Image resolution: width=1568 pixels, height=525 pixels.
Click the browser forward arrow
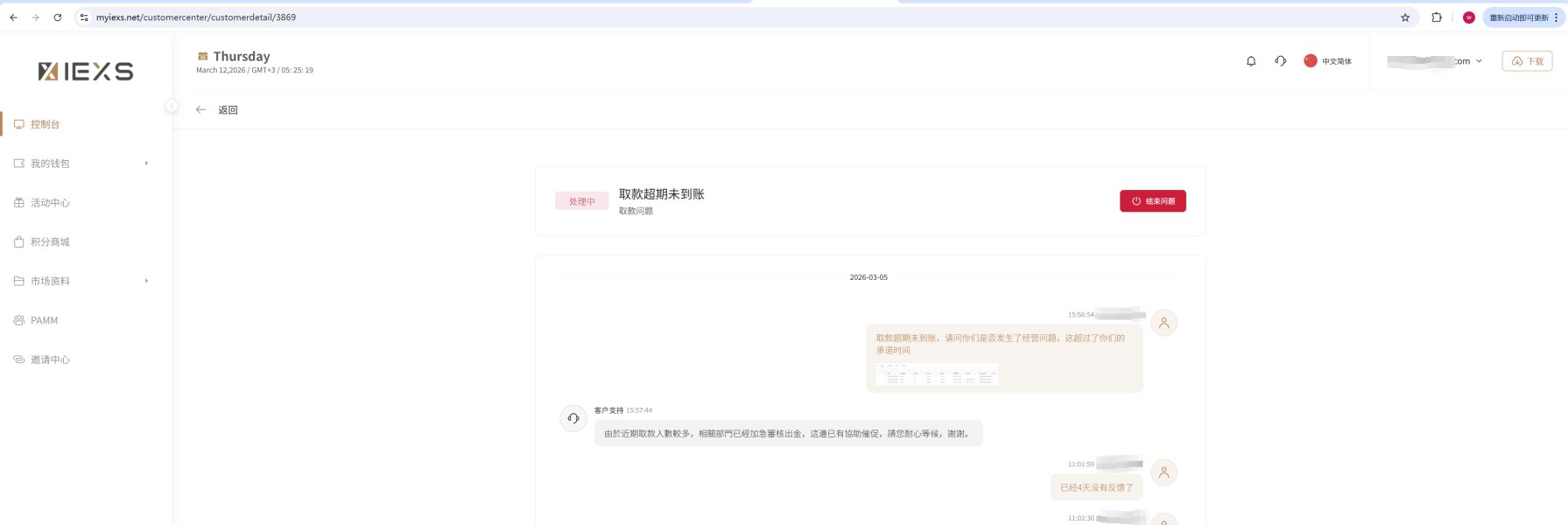tap(35, 17)
